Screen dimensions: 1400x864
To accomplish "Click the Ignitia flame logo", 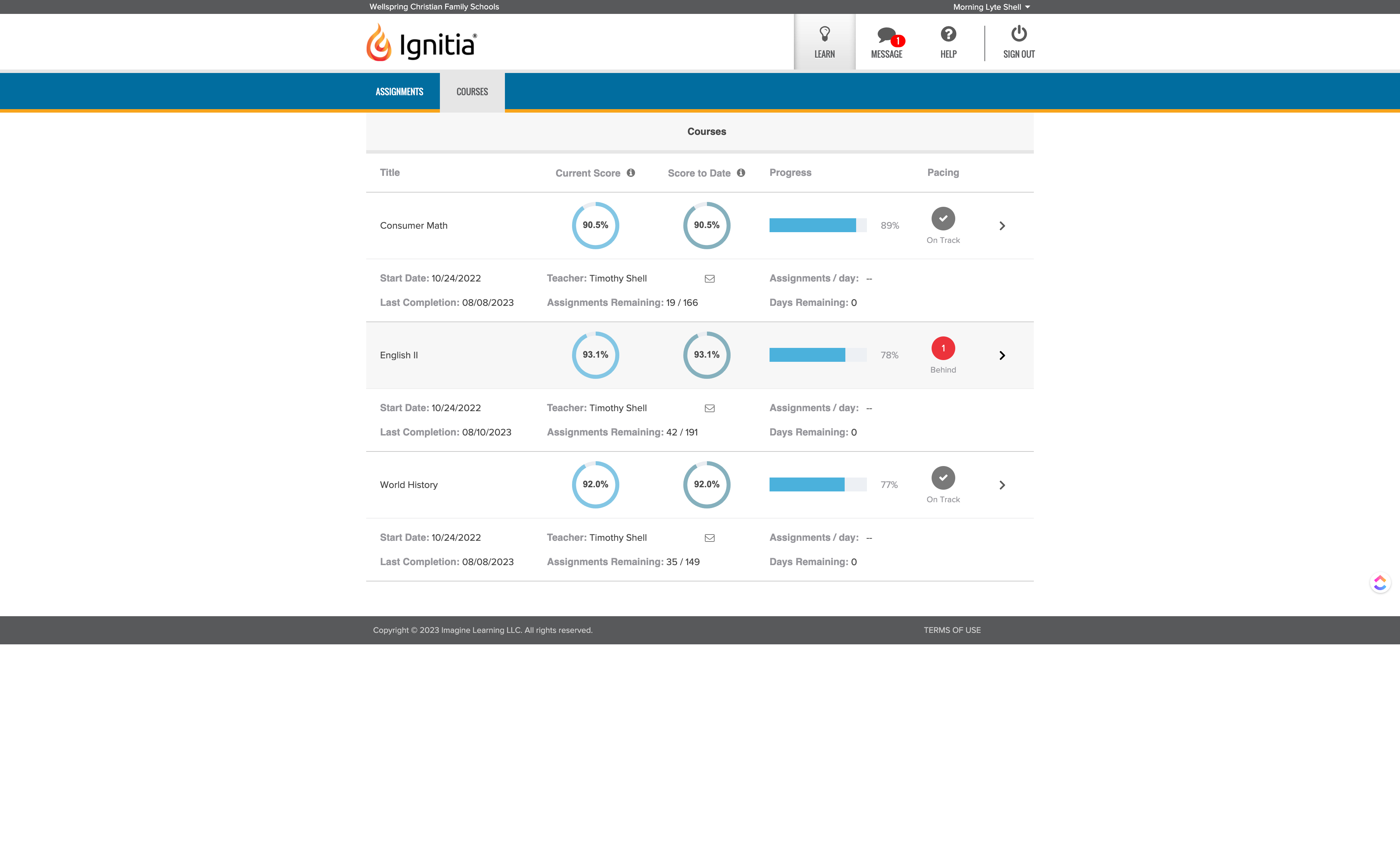I will pyautogui.click(x=421, y=42).
